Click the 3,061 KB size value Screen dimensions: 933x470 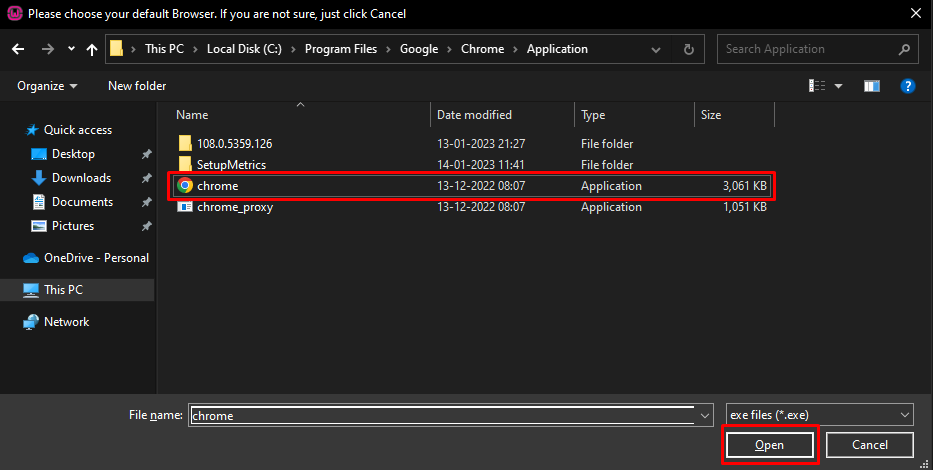744,186
